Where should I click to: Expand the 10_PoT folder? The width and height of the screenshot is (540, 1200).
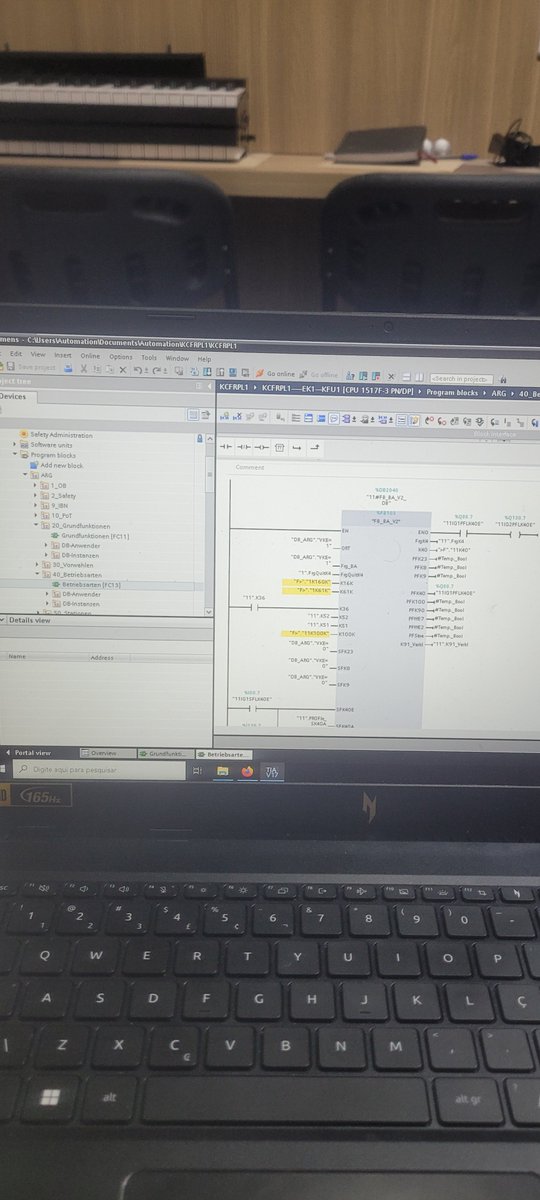(35, 515)
